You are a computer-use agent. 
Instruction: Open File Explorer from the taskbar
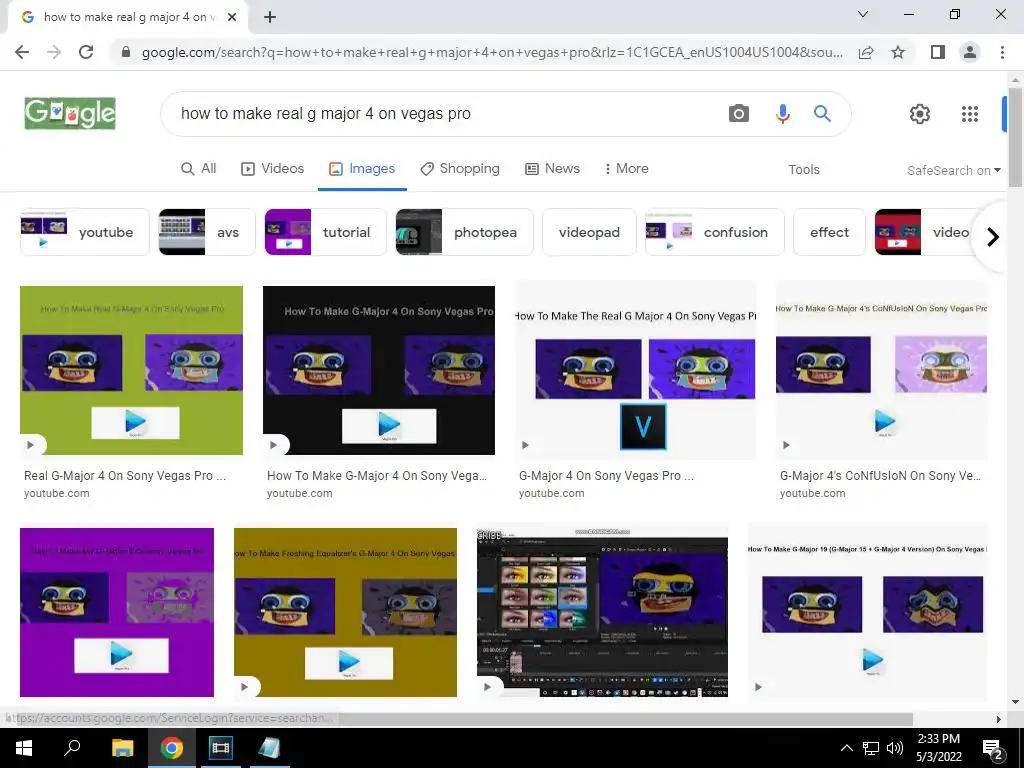[x=122, y=748]
